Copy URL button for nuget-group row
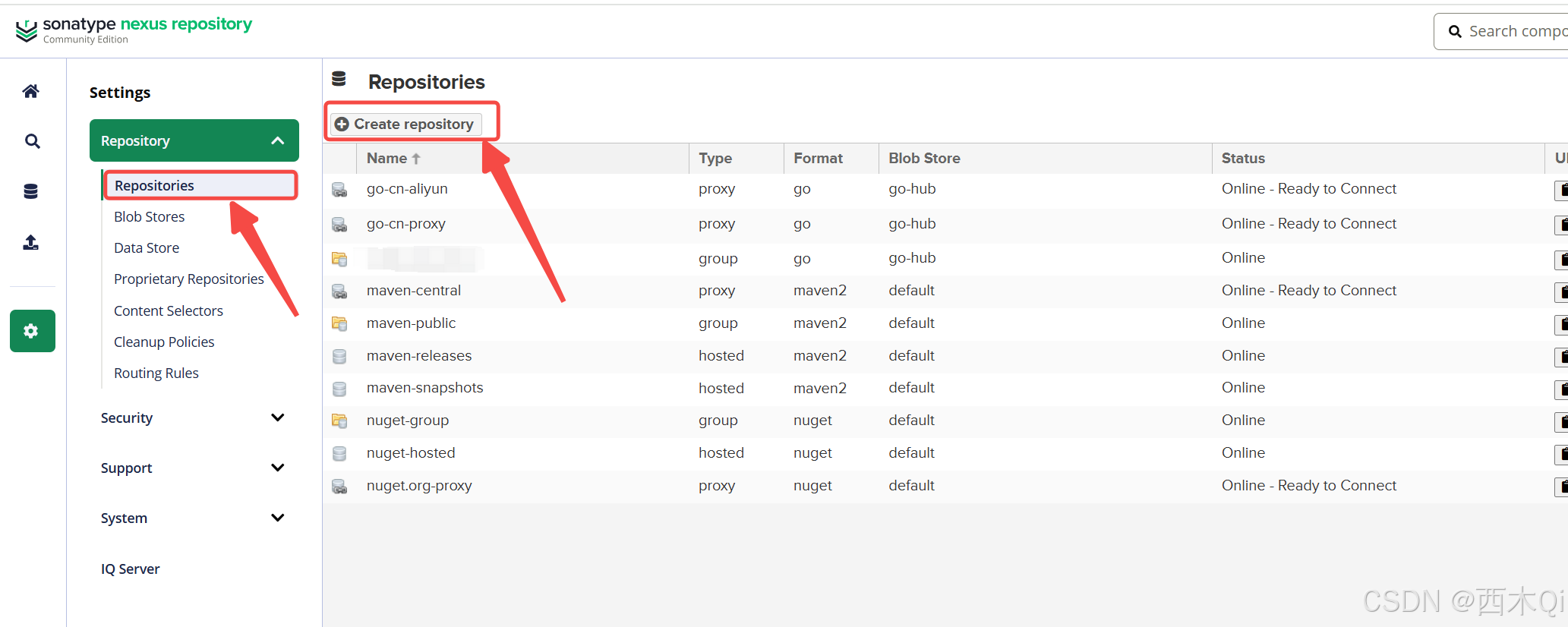Image resolution: width=1568 pixels, height=627 pixels. click(x=1561, y=421)
